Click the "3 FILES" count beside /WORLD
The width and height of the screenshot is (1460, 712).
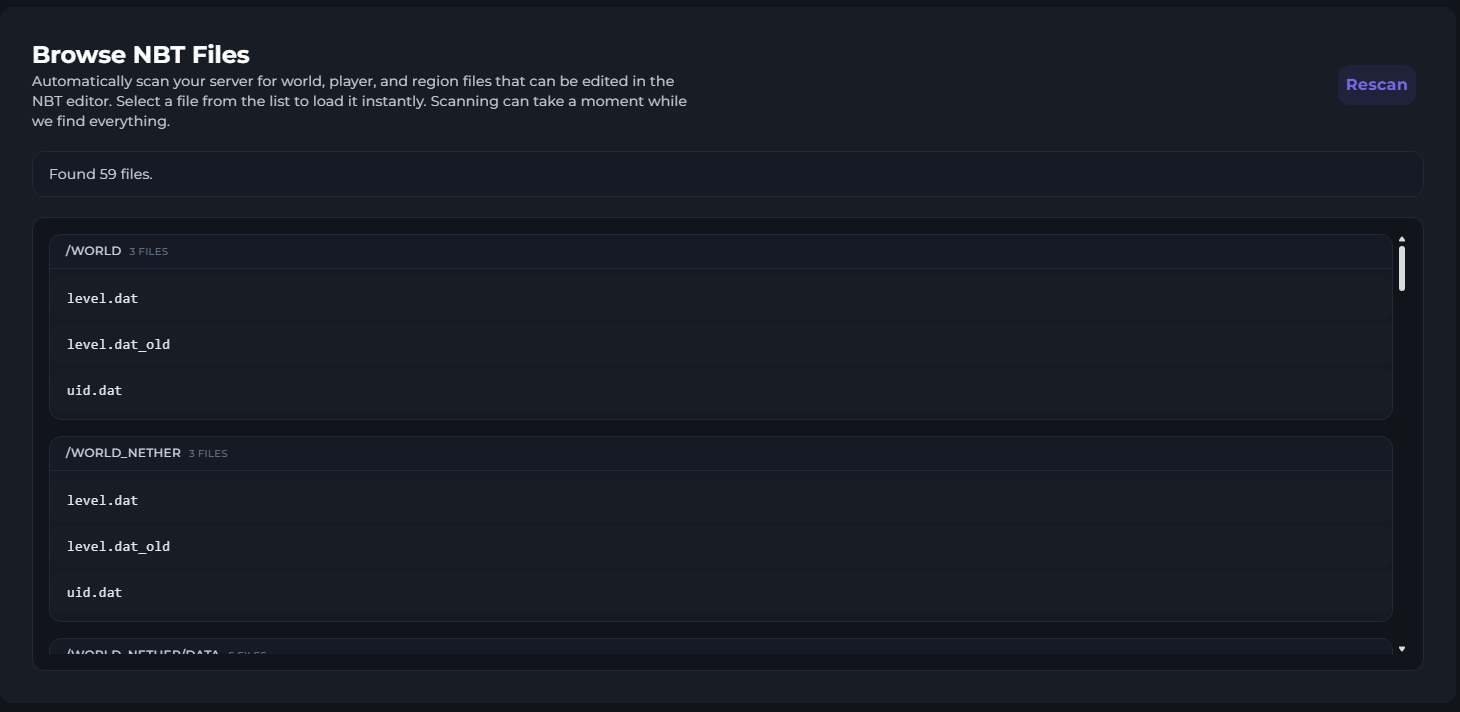click(x=148, y=252)
